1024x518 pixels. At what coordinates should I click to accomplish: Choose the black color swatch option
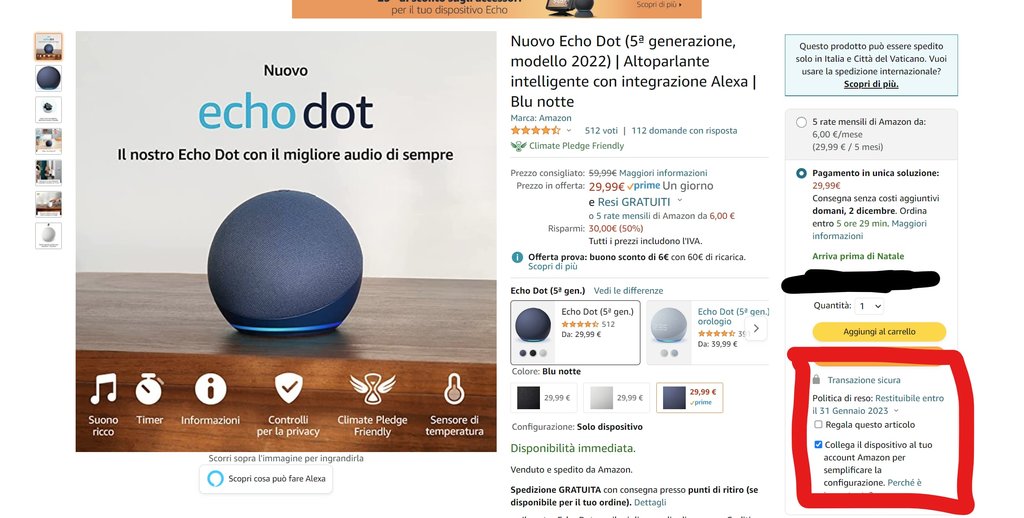544,398
